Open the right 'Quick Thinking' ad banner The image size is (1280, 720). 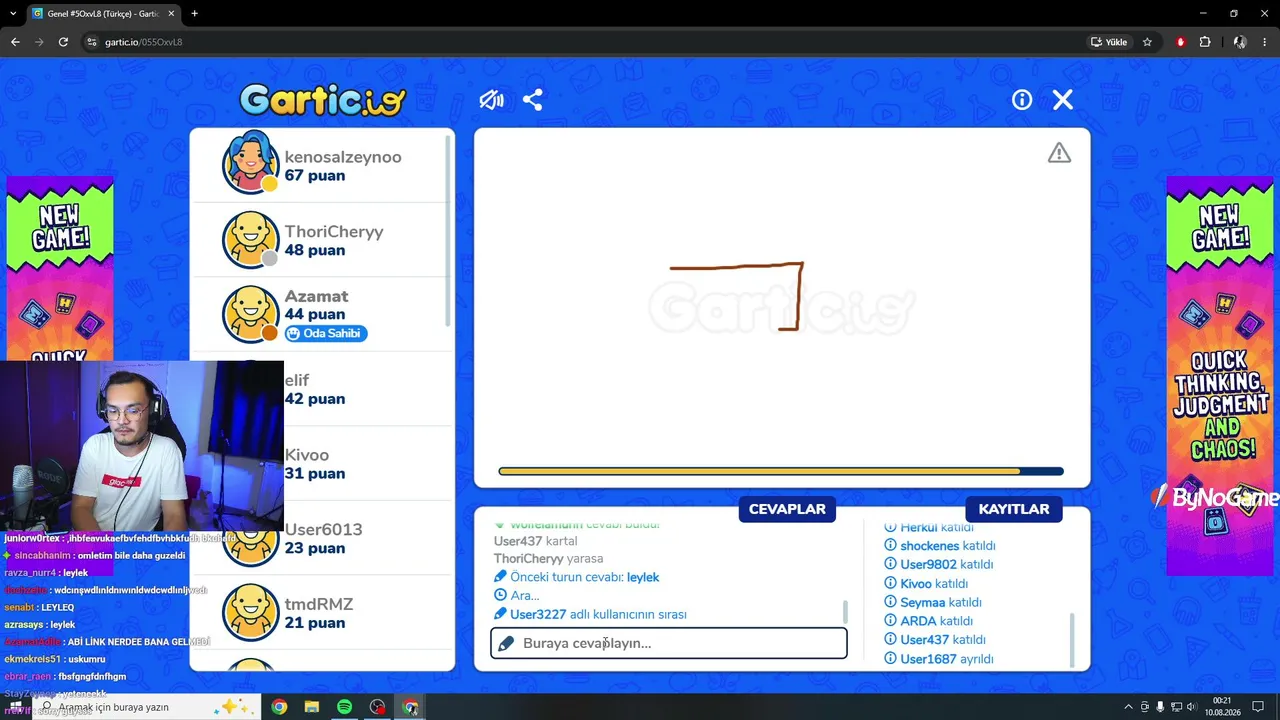[1220, 376]
